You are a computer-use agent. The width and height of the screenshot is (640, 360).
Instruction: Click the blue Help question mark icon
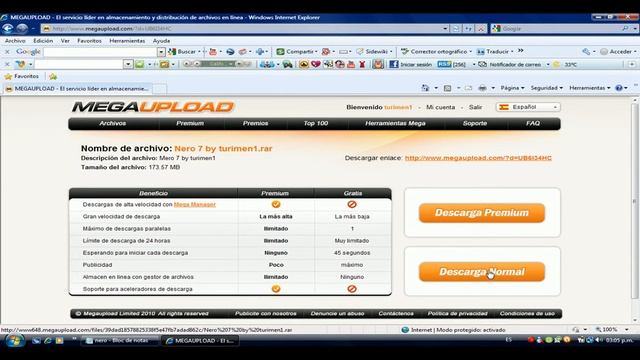coord(619,88)
